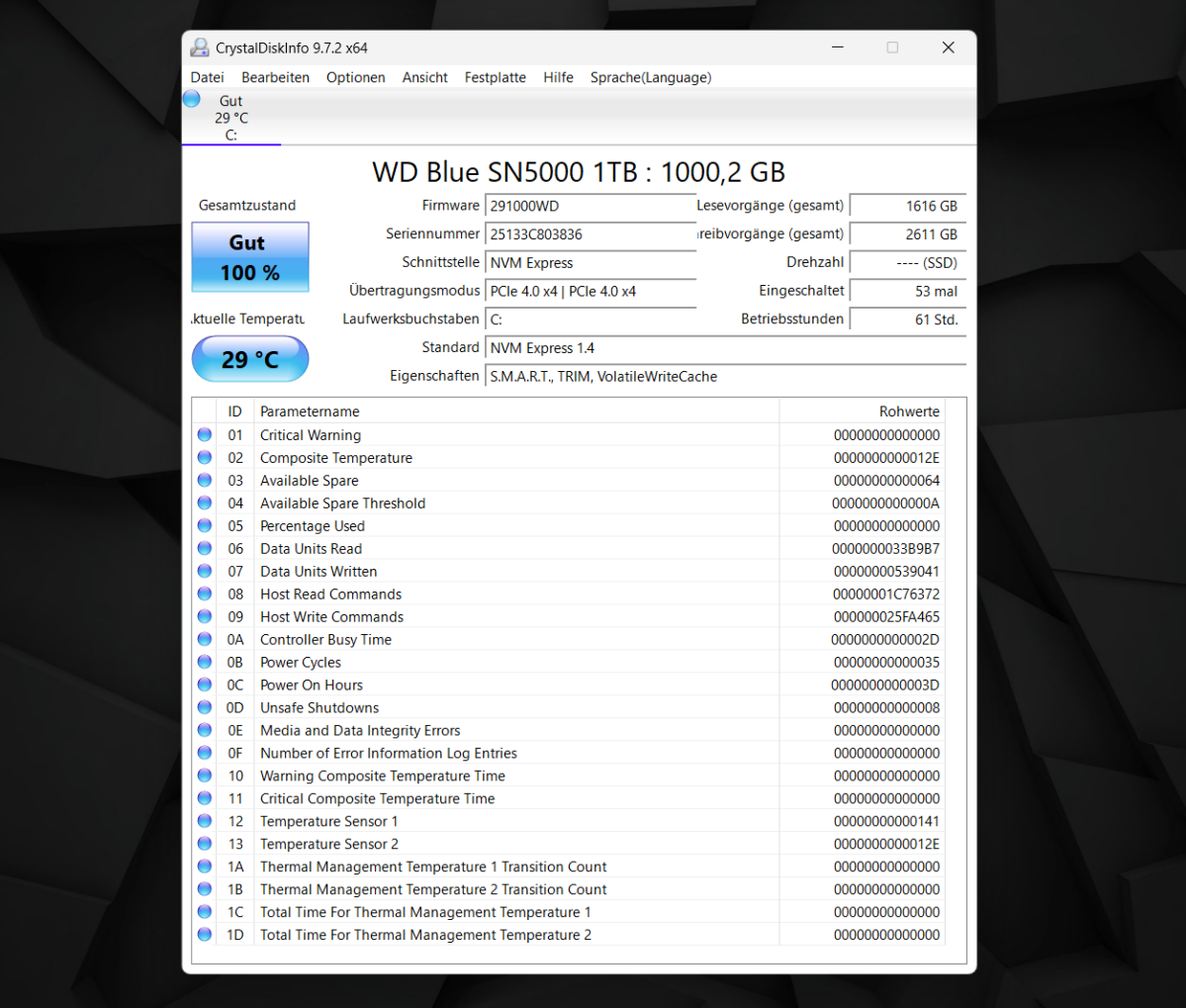
Task: Click the Übertragungsmodus field PCIe 4.0 x4
Action: click(x=590, y=291)
